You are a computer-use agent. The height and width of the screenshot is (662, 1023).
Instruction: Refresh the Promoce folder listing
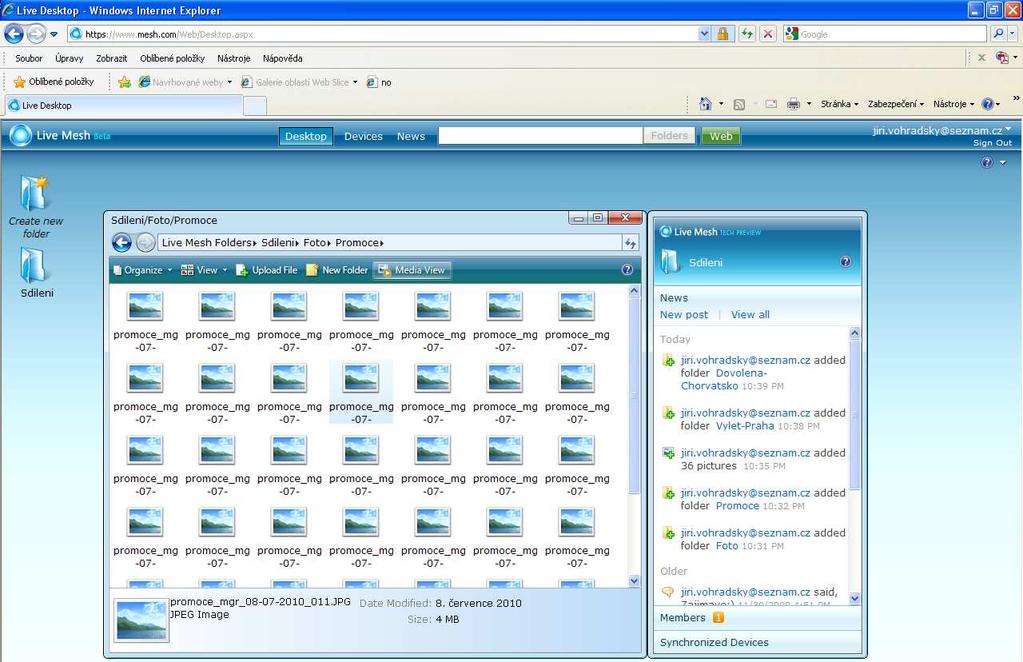(x=630, y=243)
